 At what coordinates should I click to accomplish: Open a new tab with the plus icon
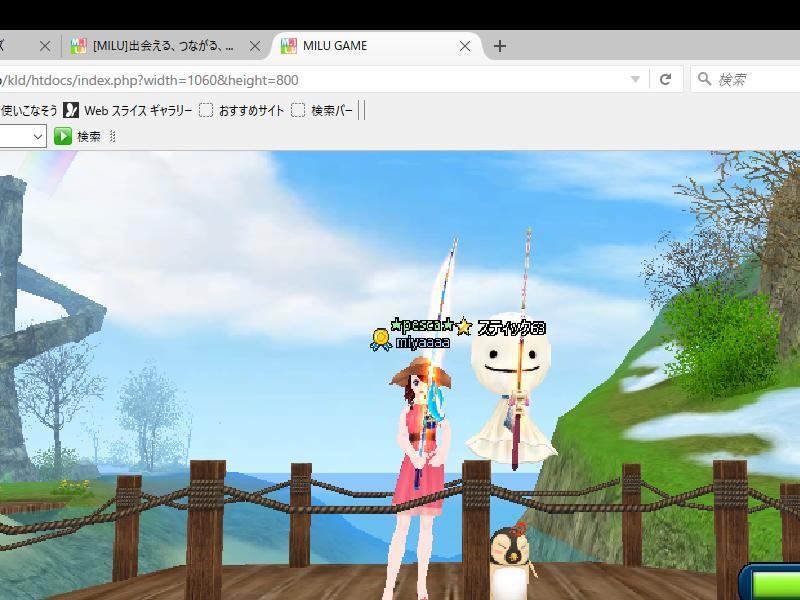[x=500, y=46]
